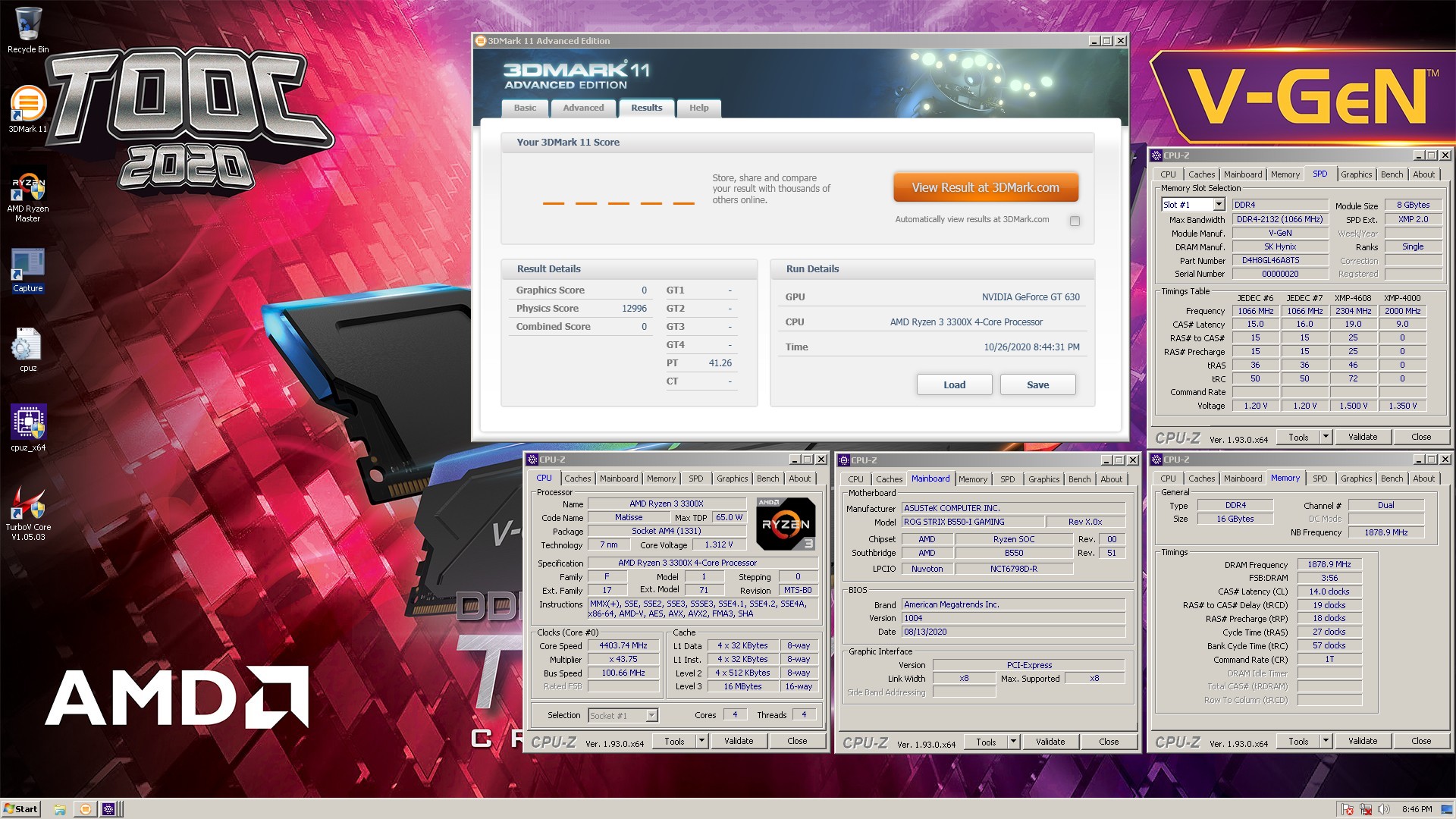Switch to the 3DMark taskbar button
1456x819 pixels.
point(85,809)
